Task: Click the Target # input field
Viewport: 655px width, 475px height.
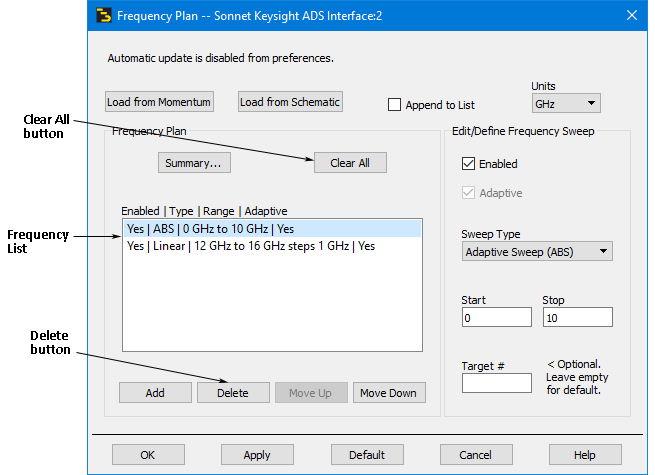Action: tap(496, 383)
